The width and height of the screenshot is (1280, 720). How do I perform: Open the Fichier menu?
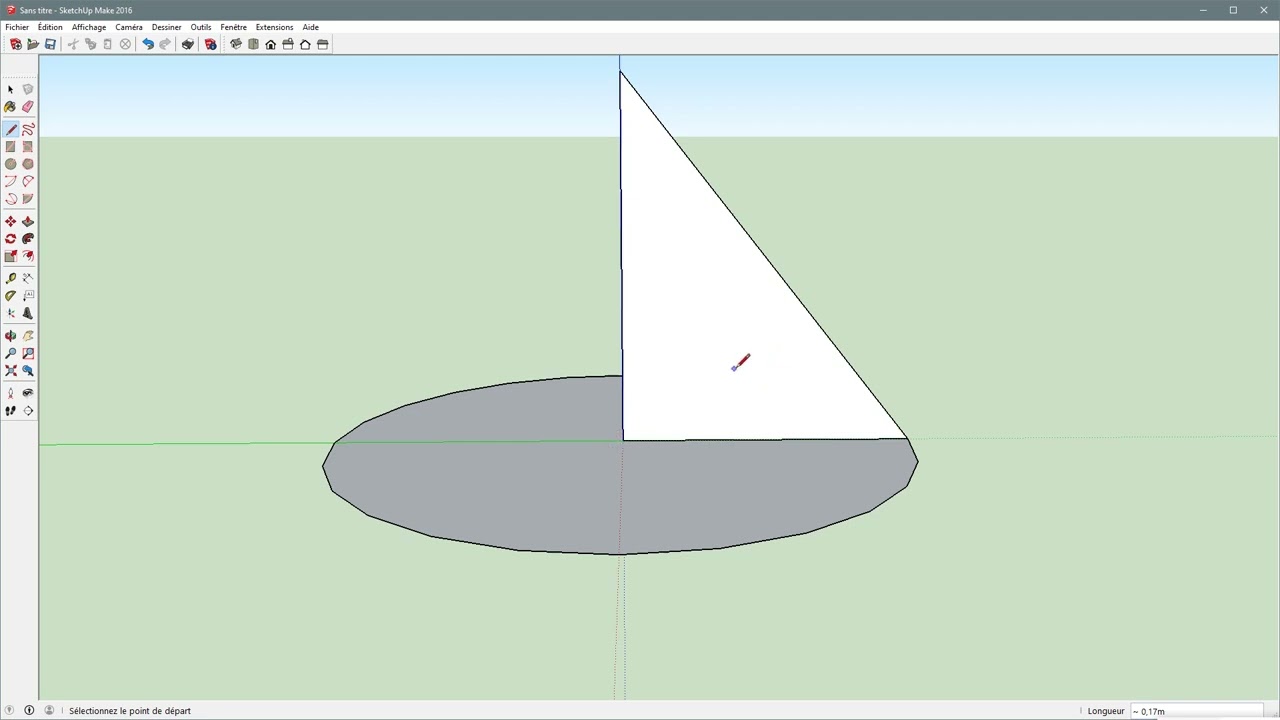click(x=17, y=27)
